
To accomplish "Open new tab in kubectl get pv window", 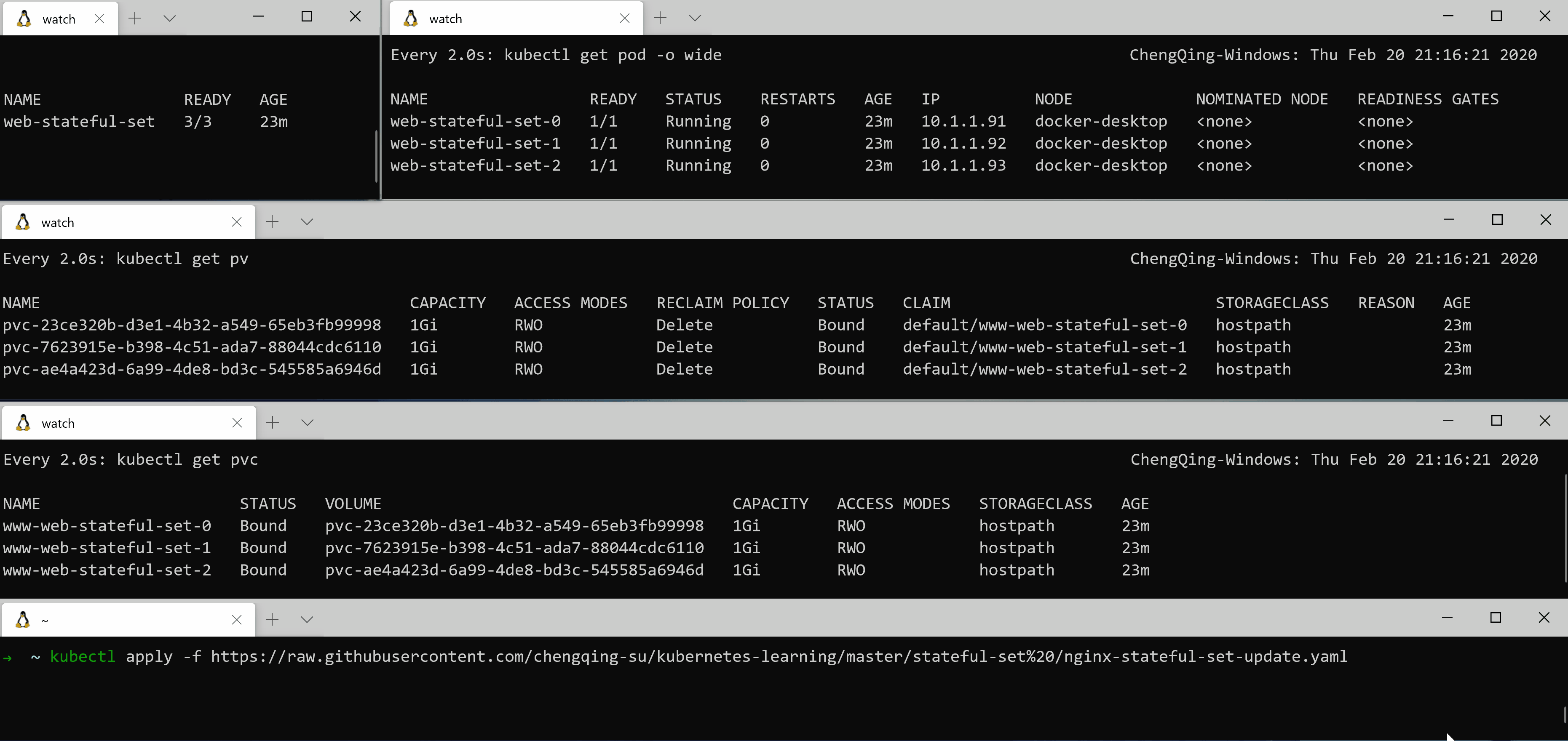I will [x=272, y=221].
